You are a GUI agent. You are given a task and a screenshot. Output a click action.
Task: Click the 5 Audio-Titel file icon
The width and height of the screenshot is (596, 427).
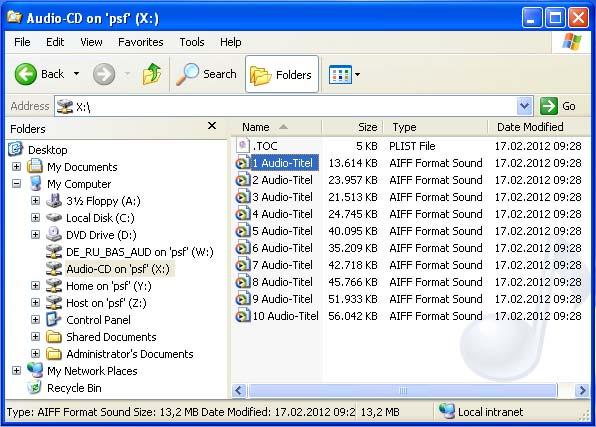tap(243, 231)
